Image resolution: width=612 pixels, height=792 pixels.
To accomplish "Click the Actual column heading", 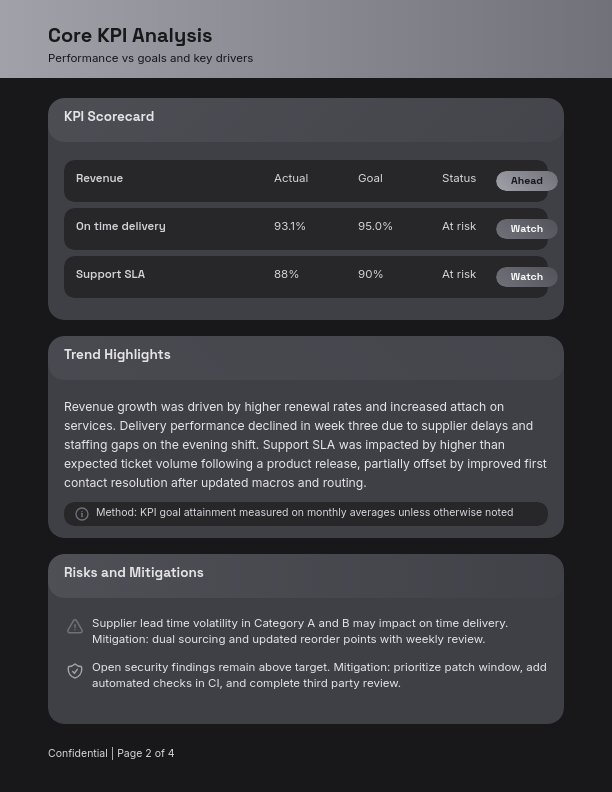I will click(291, 179).
